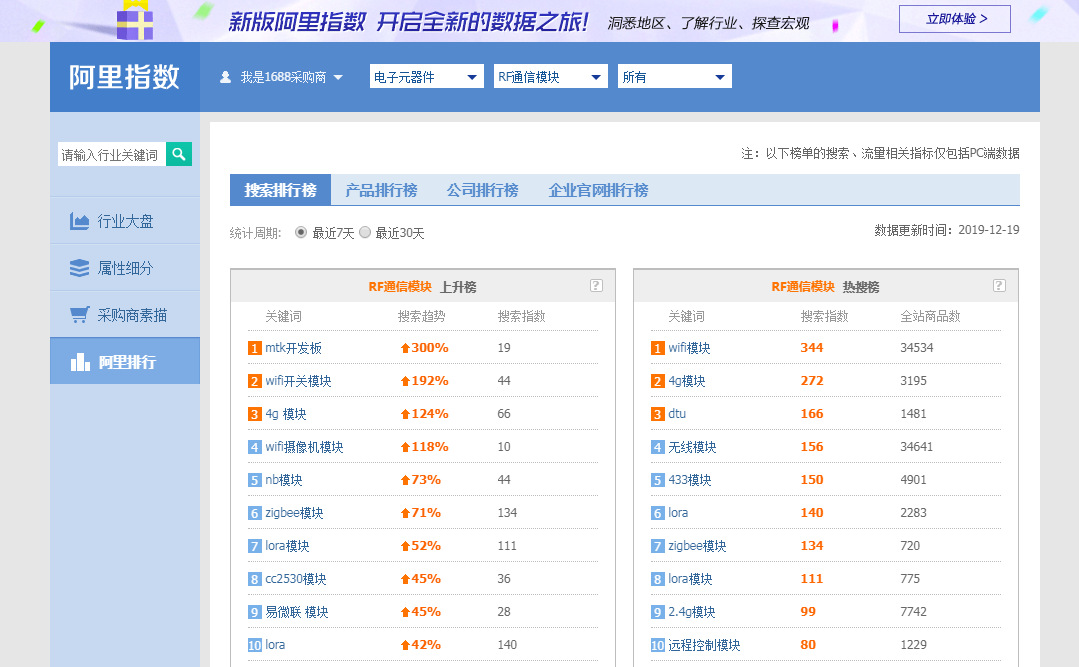Click the 采购商素描 shopping cart icon

79,315
